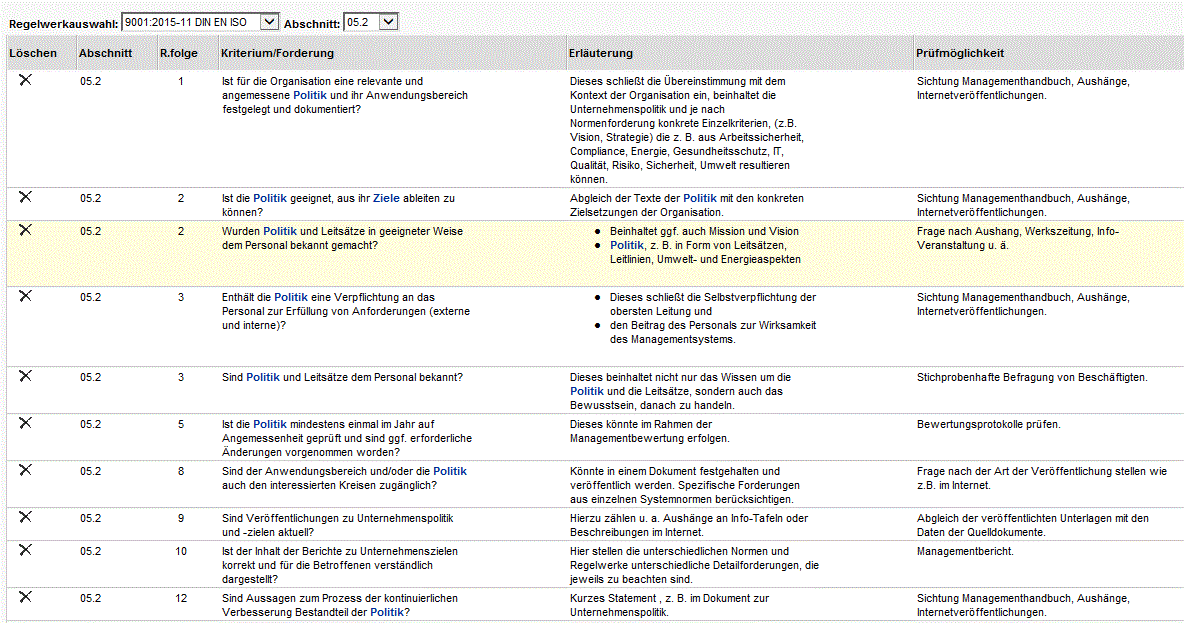Screen dimensions: 1184x623
Task: Delete row 'Enthält die Politik eine Verpflichtung'
Action: [25, 296]
